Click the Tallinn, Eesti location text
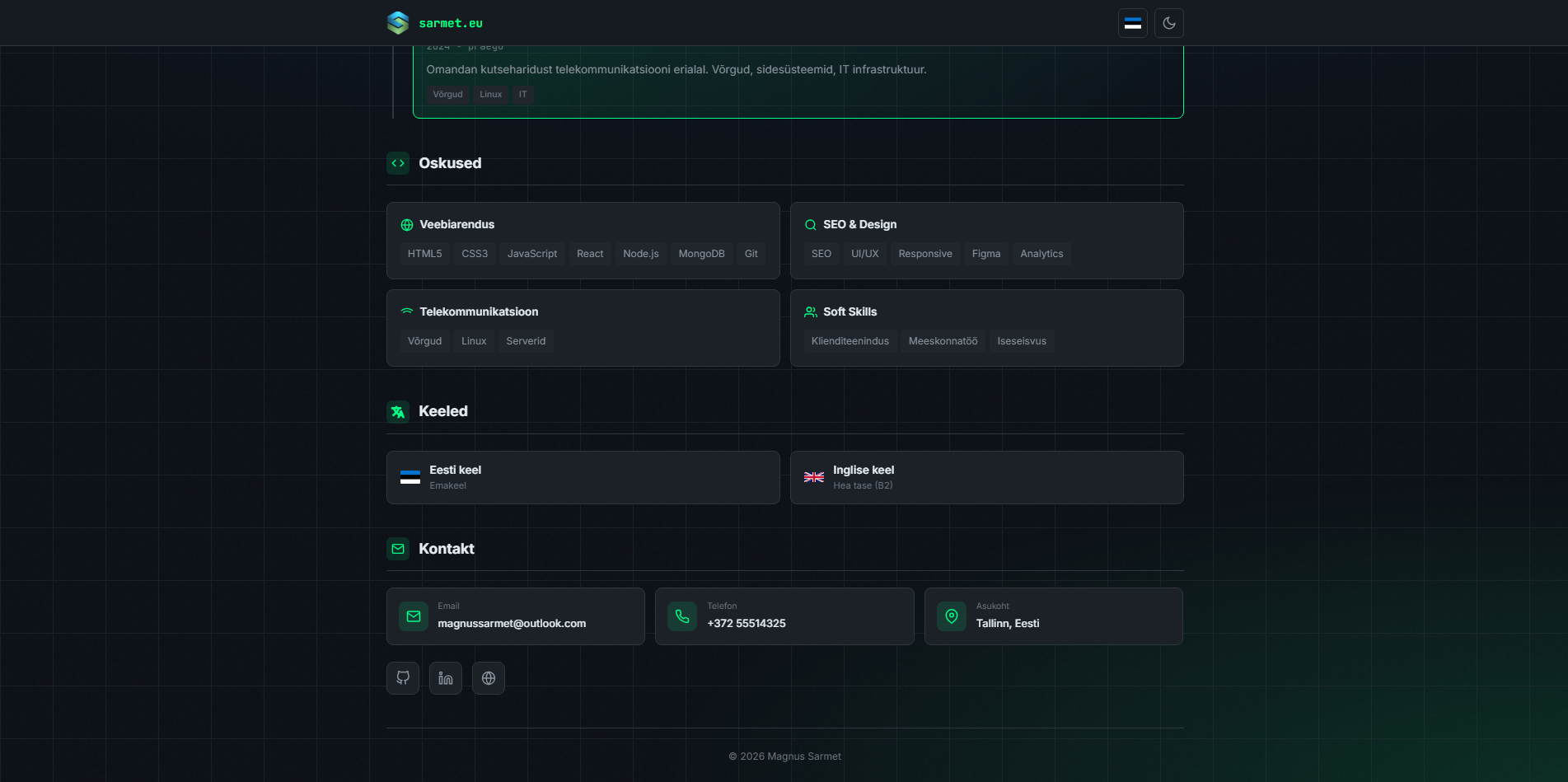Image resolution: width=1568 pixels, height=782 pixels. click(x=1007, y=624)
